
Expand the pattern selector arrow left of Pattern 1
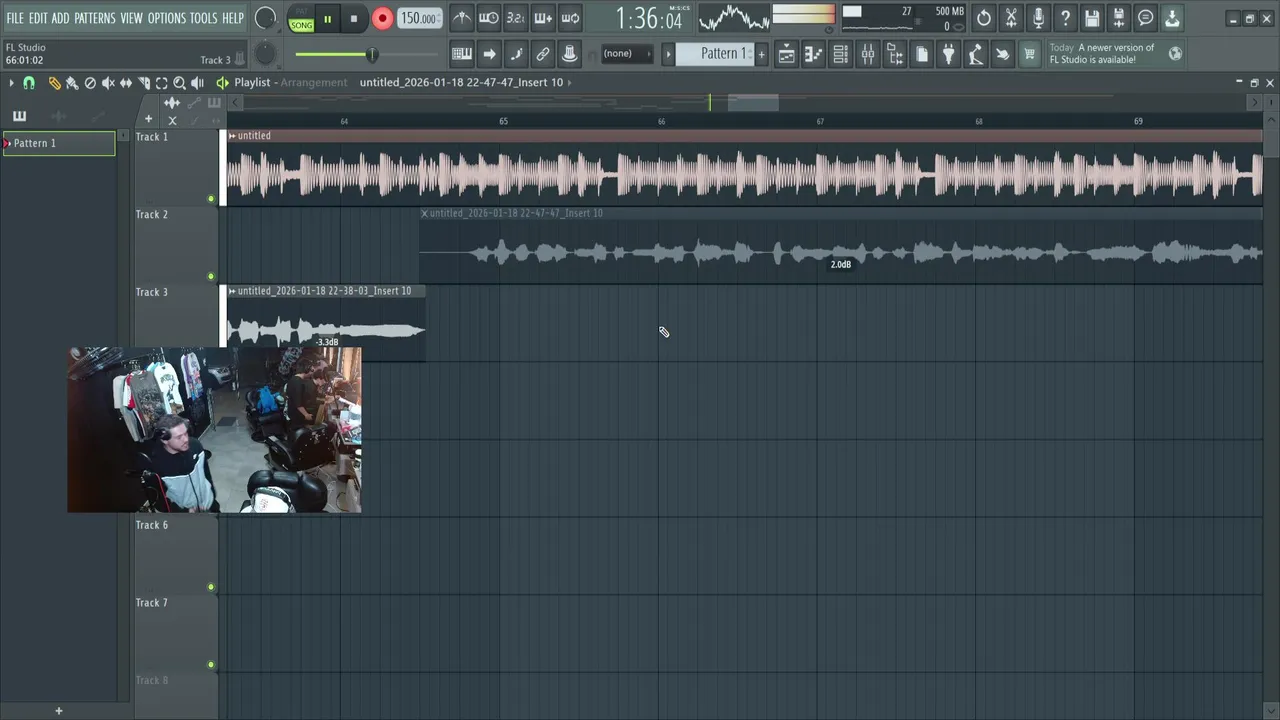tap(668, 54)
